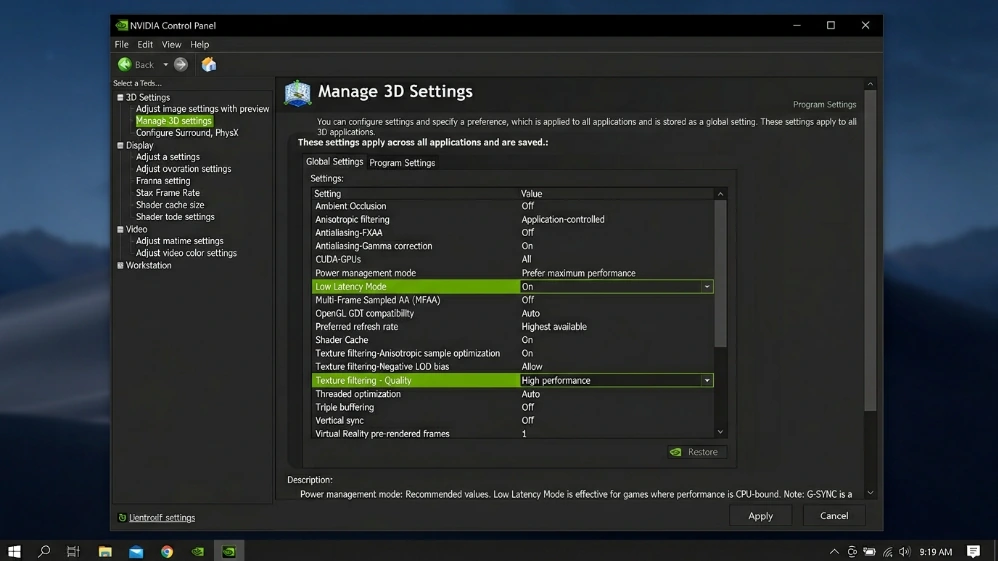
Task: Select the Low Latency Mode row
Action: click(513, 287)
